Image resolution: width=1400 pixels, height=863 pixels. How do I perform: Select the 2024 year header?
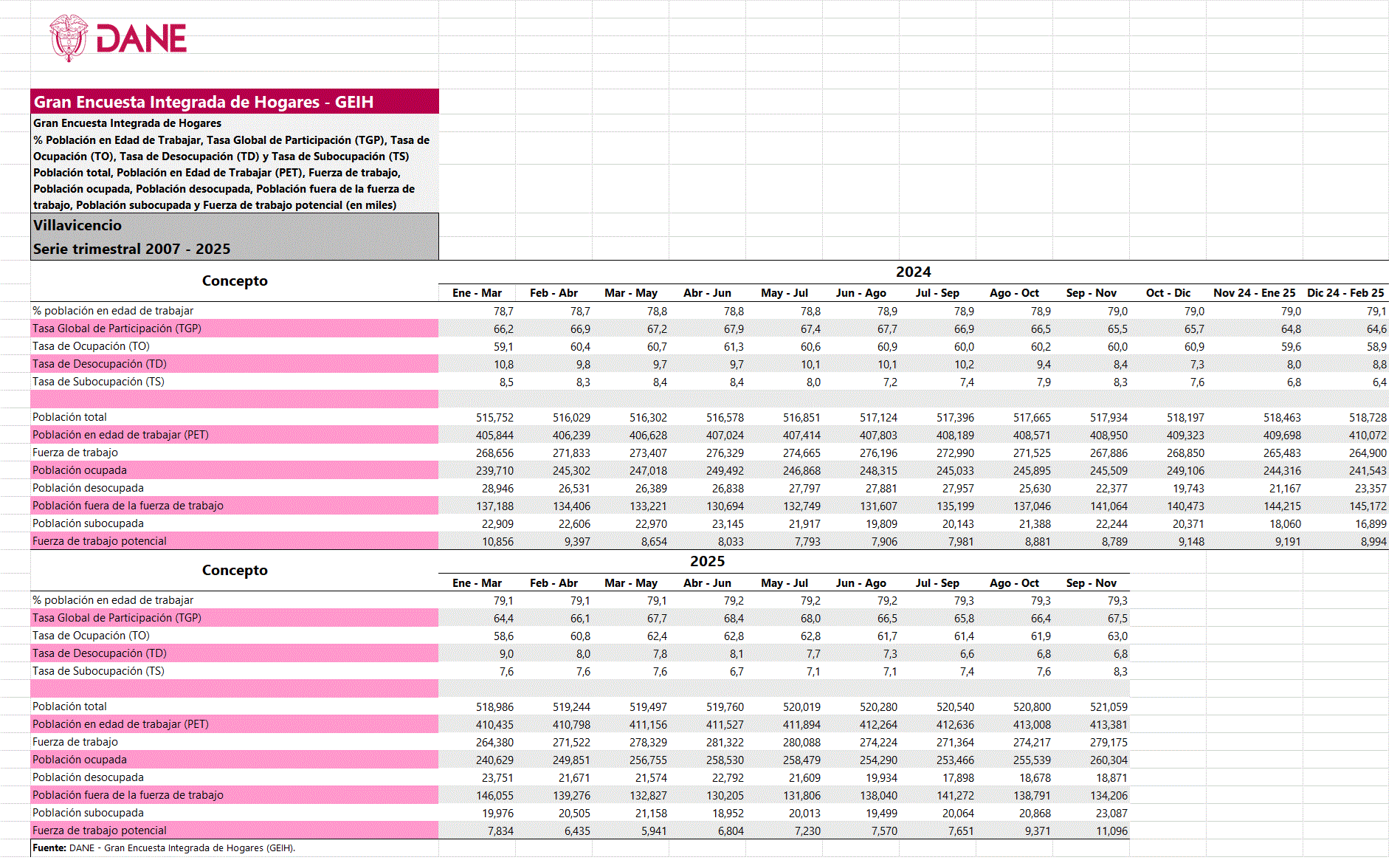913,272
